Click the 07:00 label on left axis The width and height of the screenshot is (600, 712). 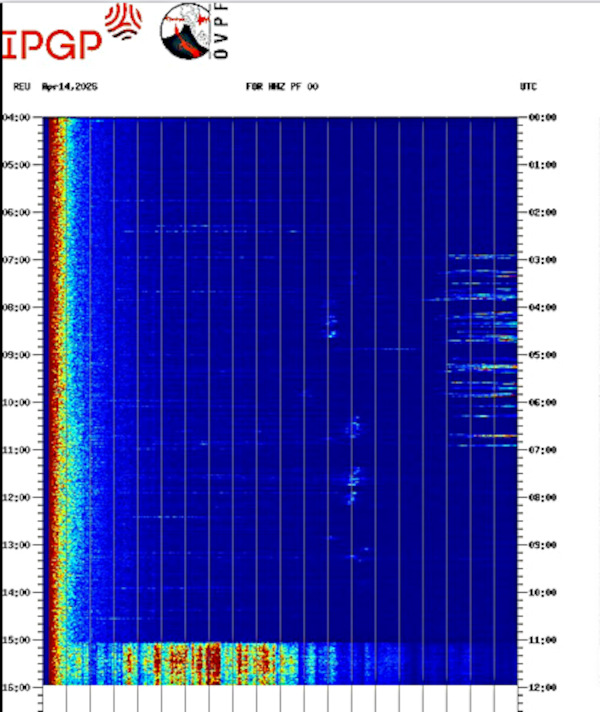point(20,260)
